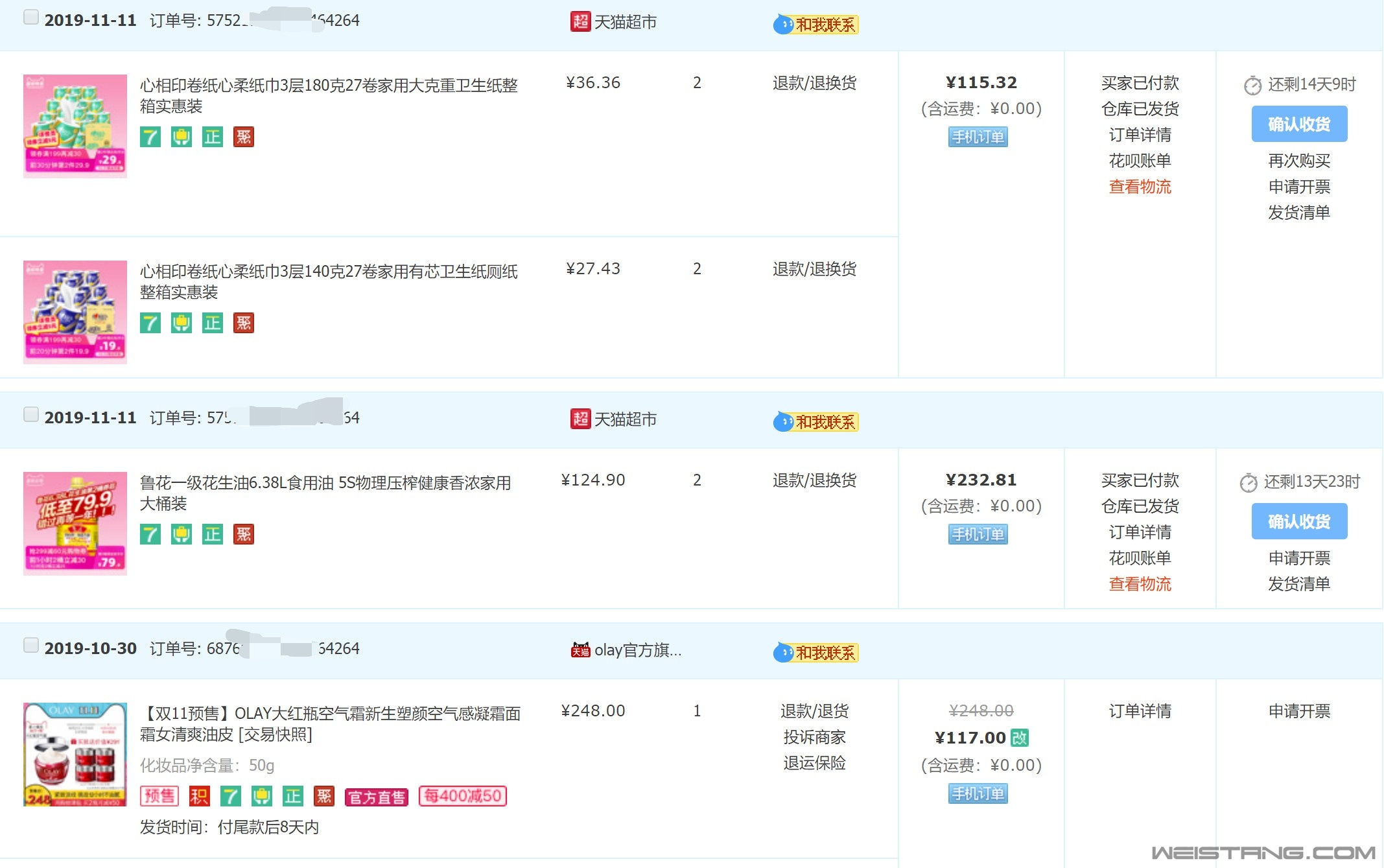Open the 鲁花 peanut oil product thumbnail

pyautogui.click(x=75, y=523)
